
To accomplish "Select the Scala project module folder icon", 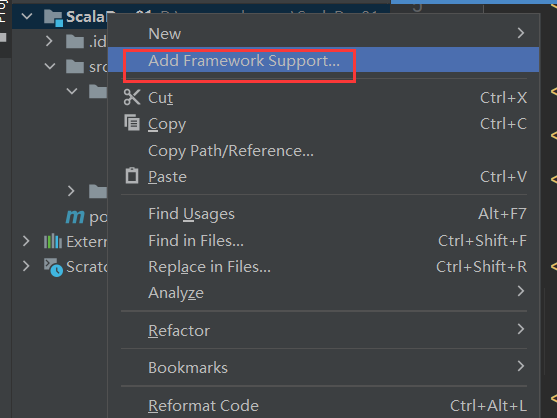I will [x=53, y=18].
